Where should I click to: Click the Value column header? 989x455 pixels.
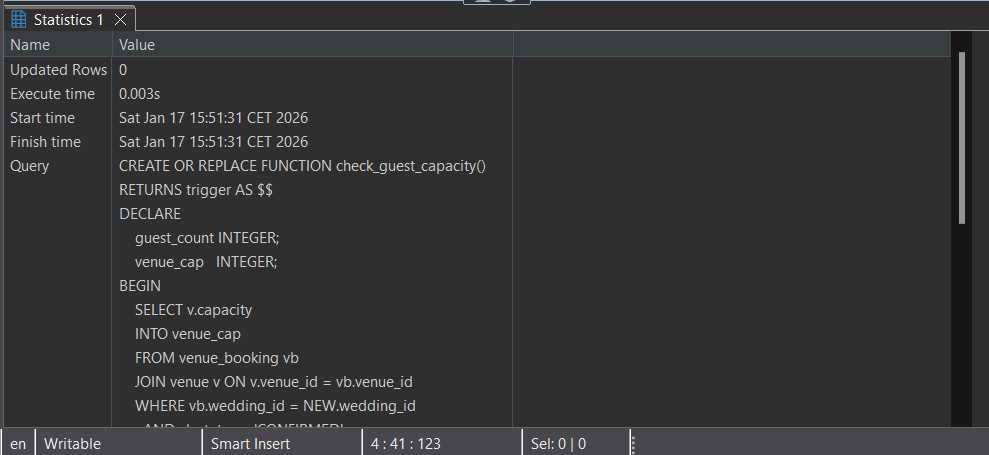tap(137, 45)
